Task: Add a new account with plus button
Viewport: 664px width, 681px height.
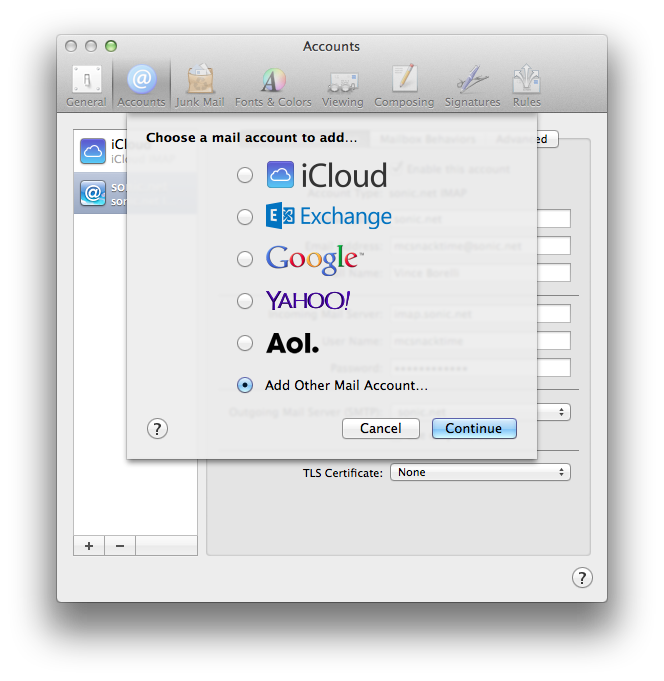Action: (x=89, y=546)
